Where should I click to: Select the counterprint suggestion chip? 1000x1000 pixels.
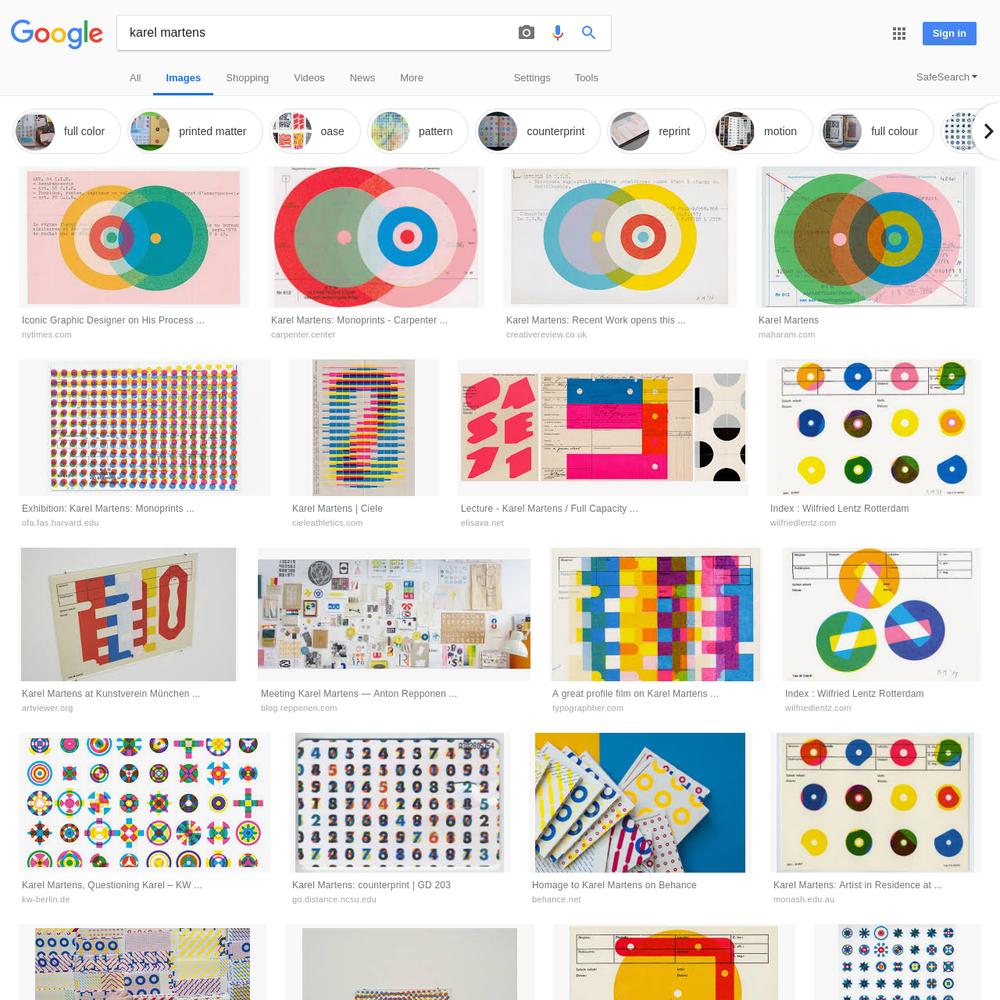click(x=538, y=131)
